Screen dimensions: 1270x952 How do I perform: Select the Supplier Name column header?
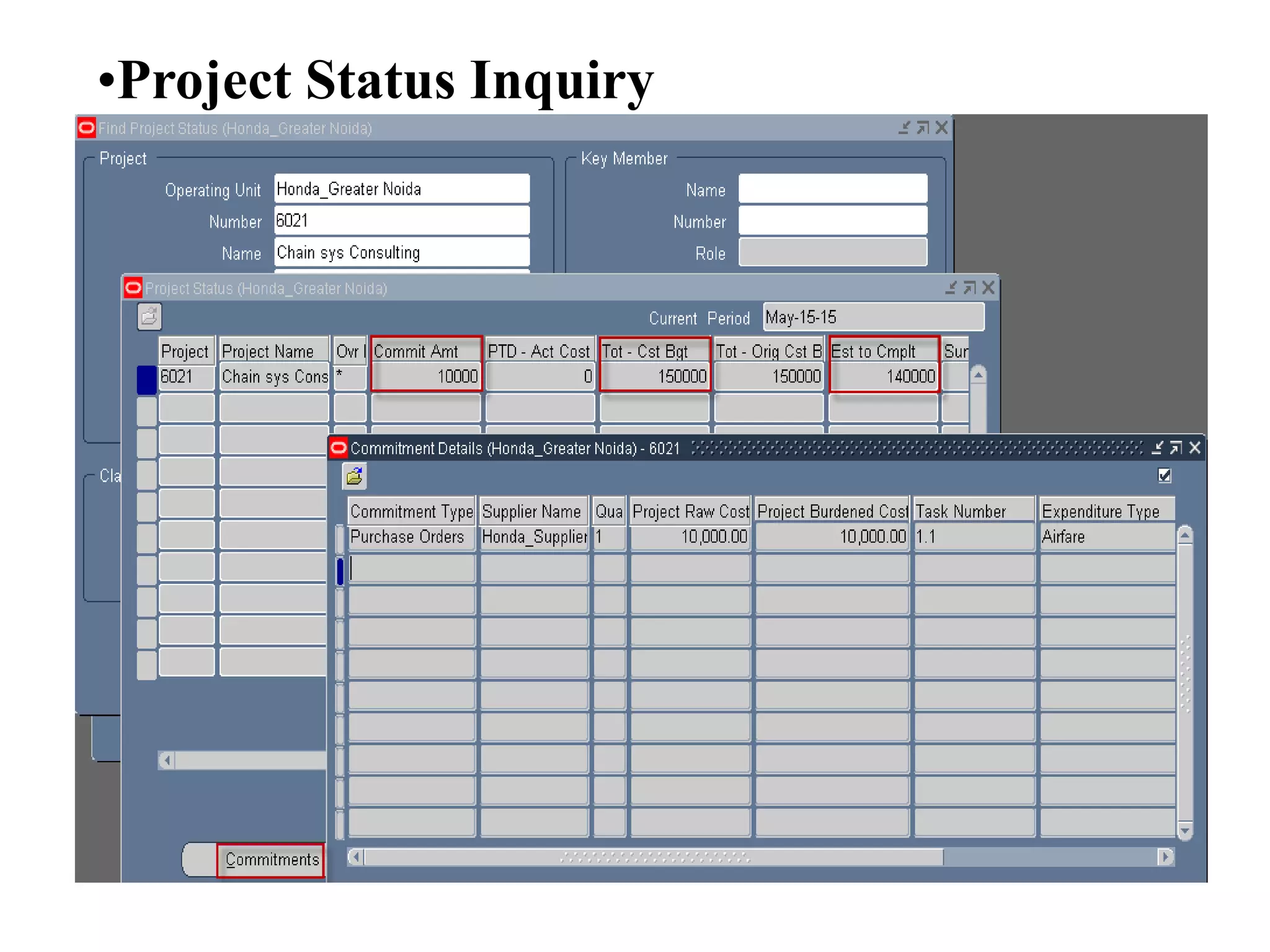tap(534, 511)
